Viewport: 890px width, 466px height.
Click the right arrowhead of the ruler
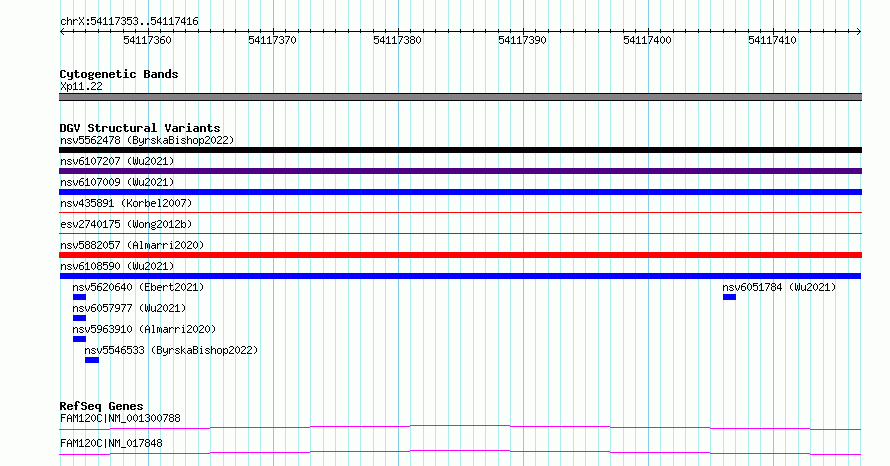click(x=859, y=32)
